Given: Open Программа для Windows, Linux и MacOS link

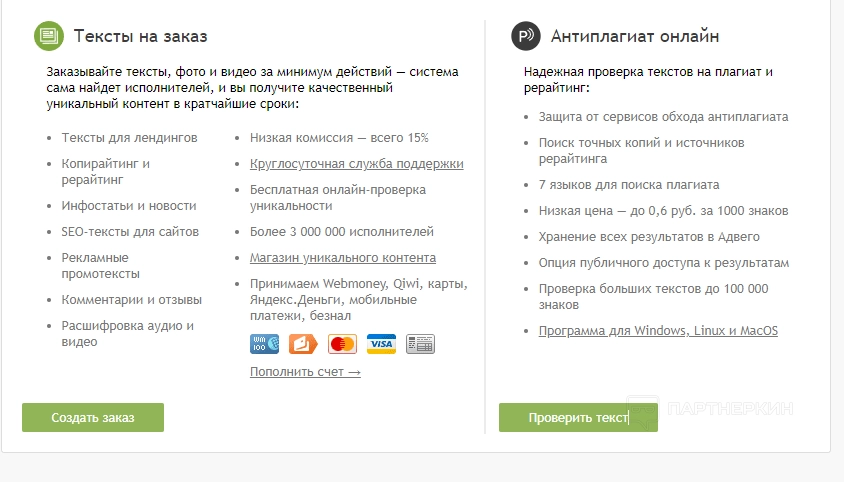Looking at the screenshot, I should pyautogui.click(x=658, y=331).
